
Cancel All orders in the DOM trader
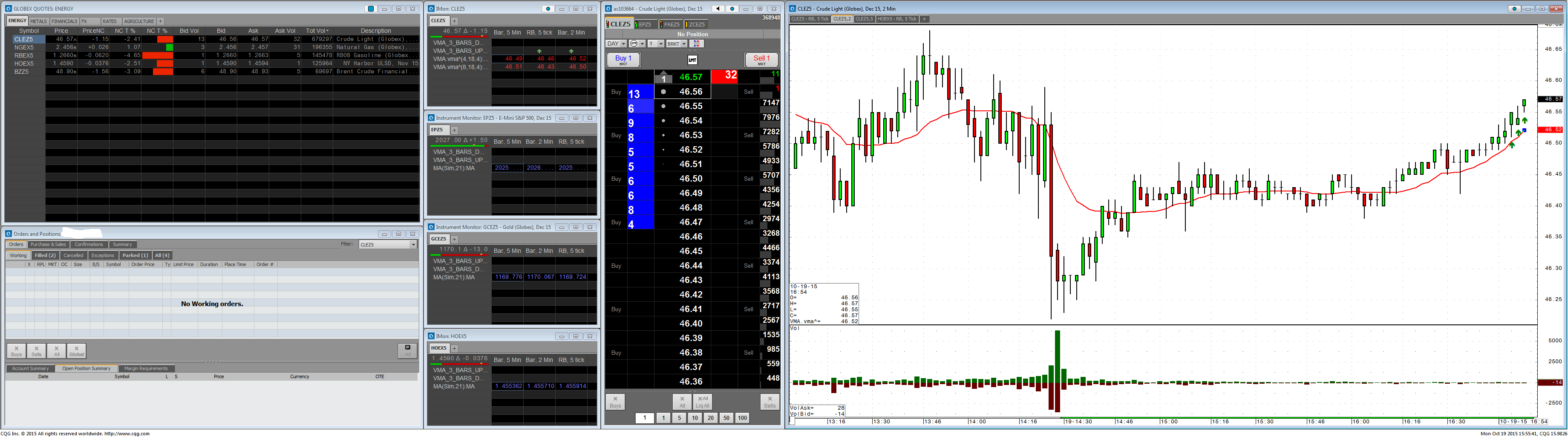point(682,402)
